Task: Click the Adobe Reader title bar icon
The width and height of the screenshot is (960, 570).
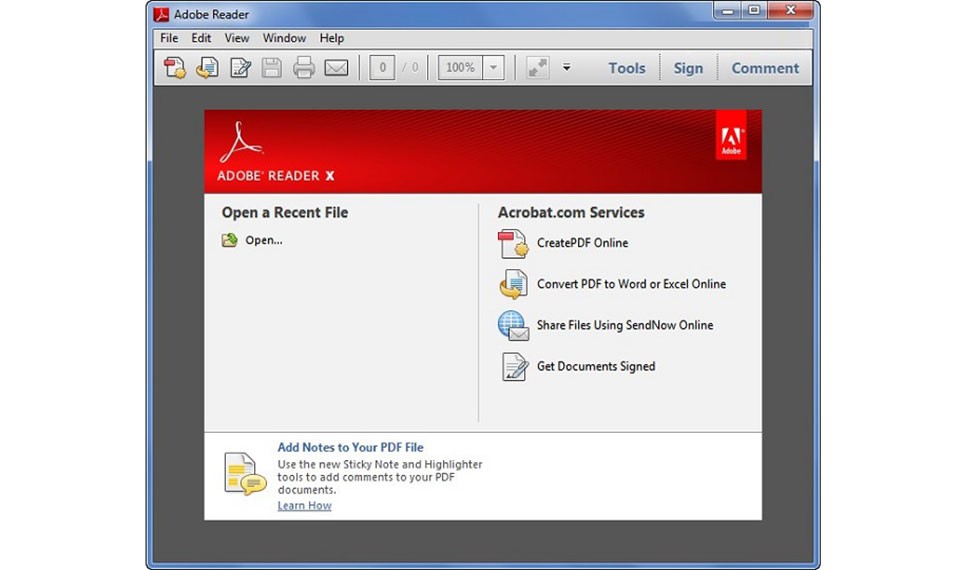Action: tap(162, 13)
